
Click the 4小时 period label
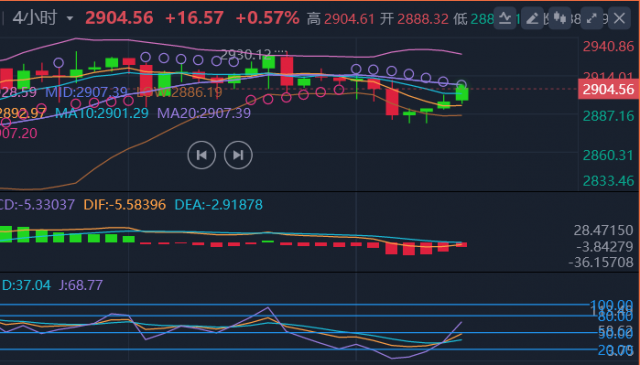35,18
